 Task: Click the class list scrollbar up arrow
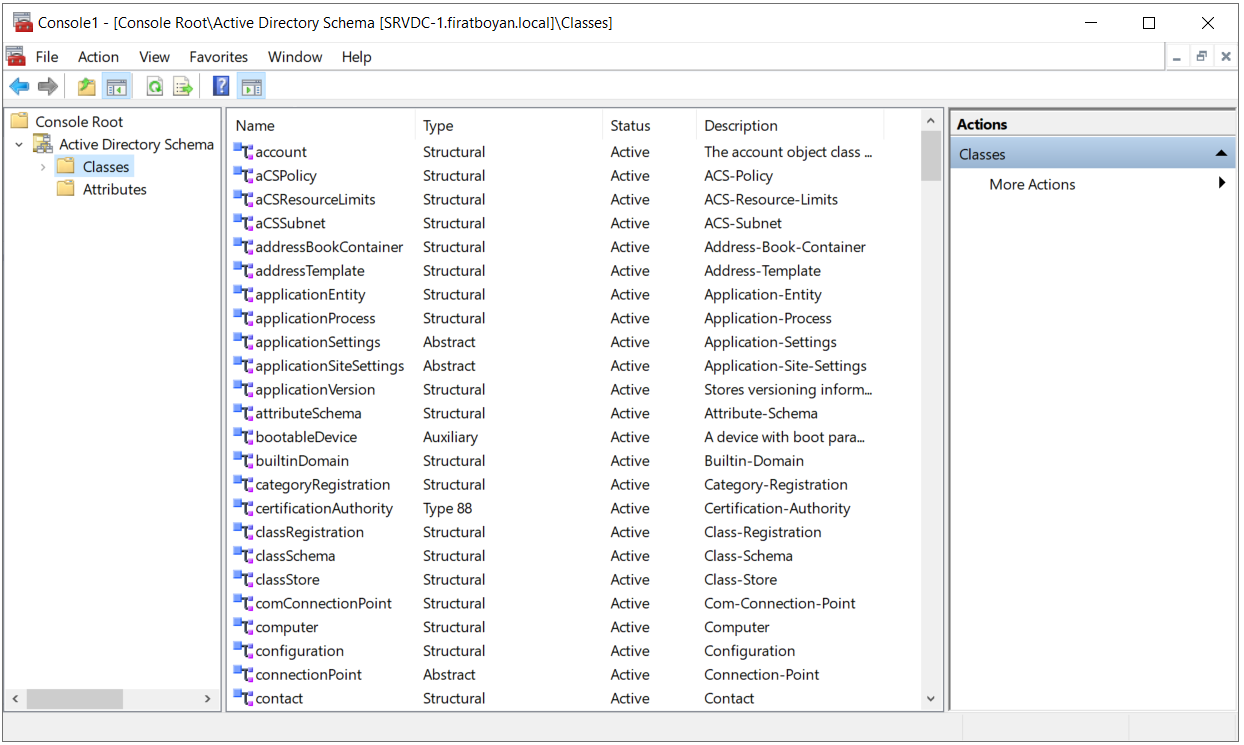click(931, 121)
